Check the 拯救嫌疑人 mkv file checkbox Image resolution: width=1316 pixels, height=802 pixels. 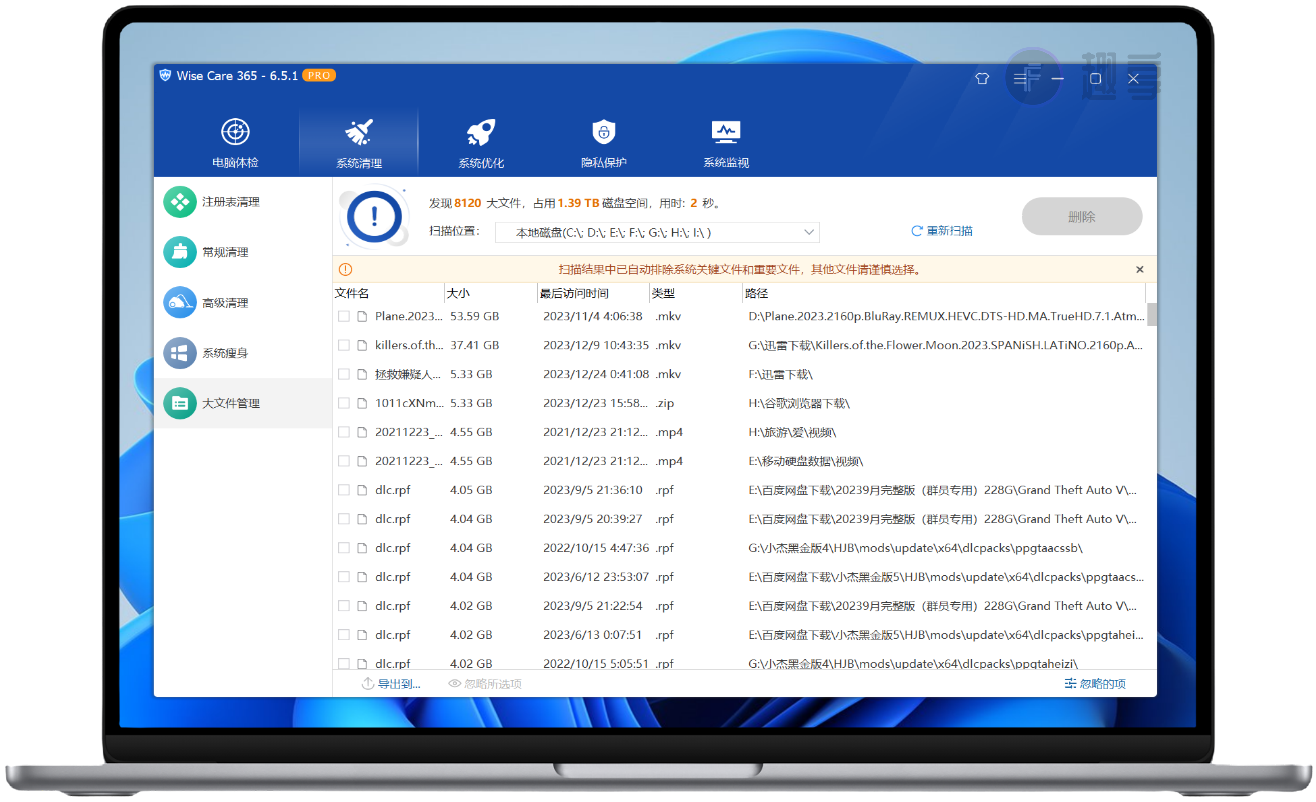(x=344, y=374)
